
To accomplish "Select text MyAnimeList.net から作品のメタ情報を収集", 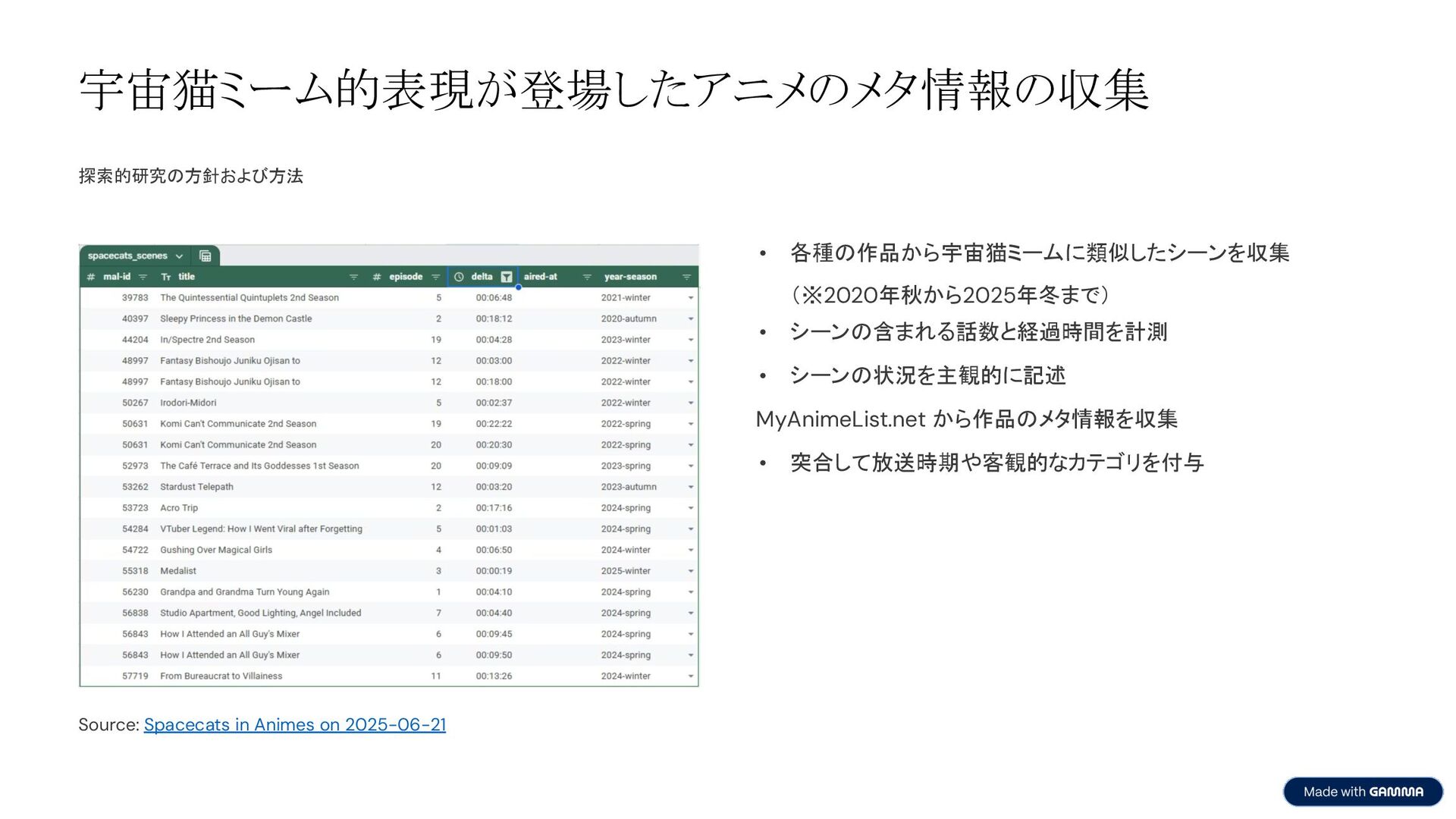I will pos(967,419).
